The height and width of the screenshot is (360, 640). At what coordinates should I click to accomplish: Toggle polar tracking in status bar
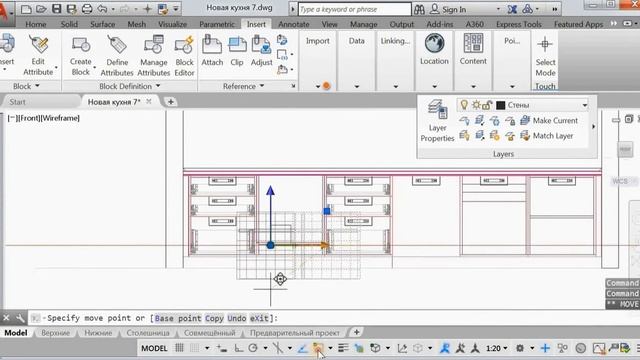pos(253,348)
